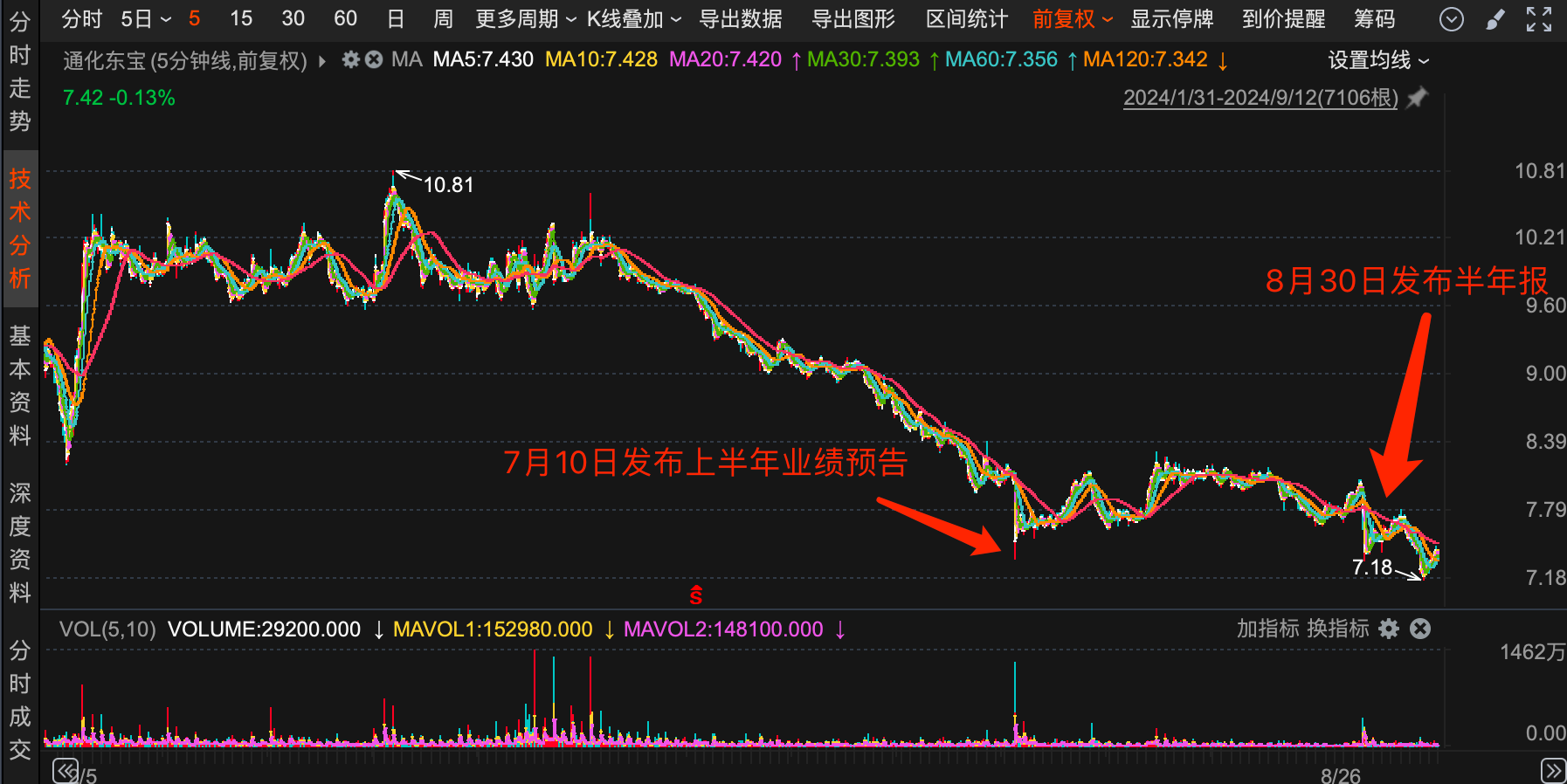Open 前复权 adjustment dropdown
This screenshot has height=784, width=1567.
coord(1073,18)
